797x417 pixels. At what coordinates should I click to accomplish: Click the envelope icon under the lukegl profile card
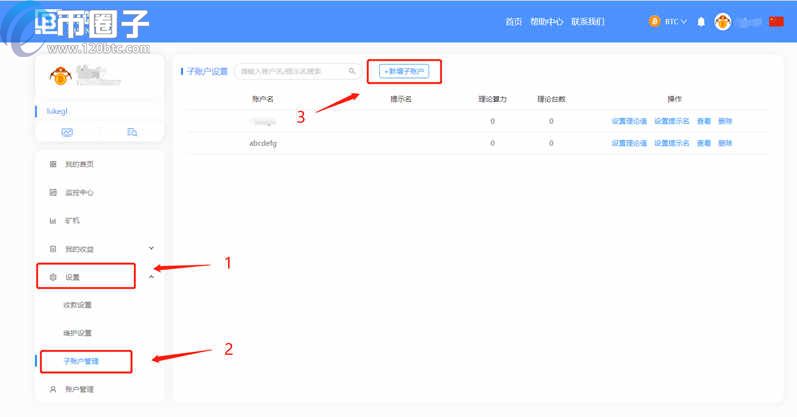[x=67, y=132]
